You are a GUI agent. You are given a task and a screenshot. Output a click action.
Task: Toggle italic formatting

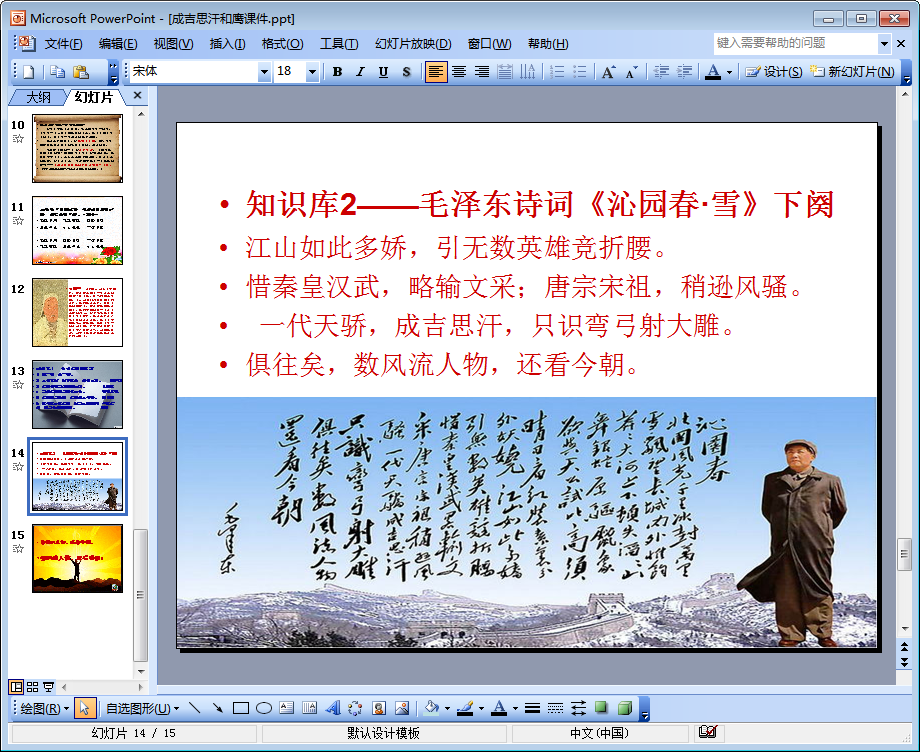360,72
